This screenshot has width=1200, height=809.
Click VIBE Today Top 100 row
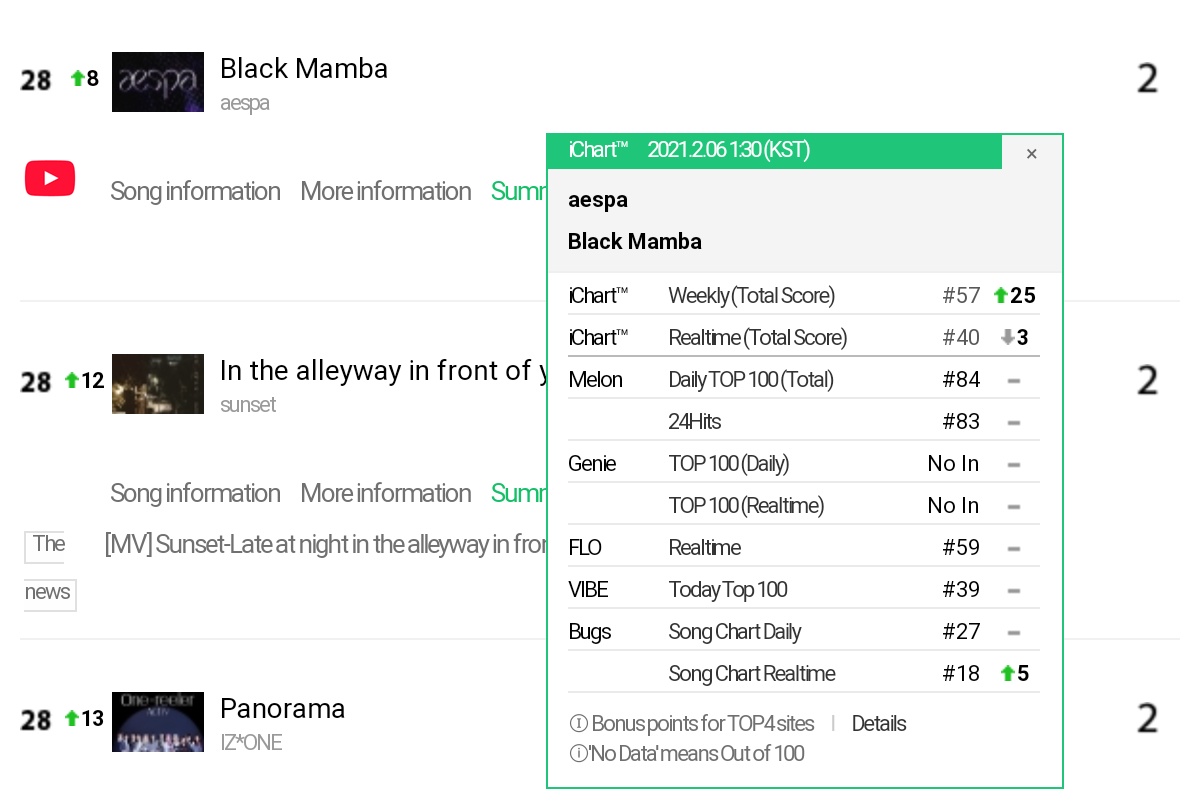tap(804, 590)
